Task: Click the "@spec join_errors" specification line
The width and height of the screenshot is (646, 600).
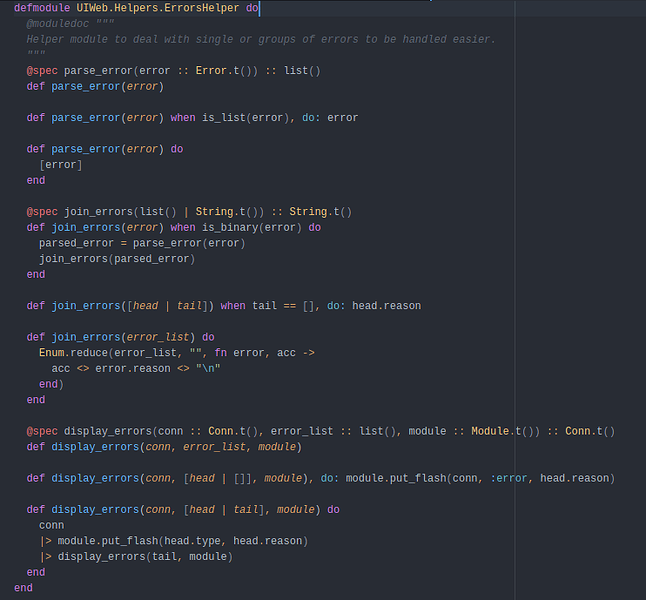Action: coord(189,211)
